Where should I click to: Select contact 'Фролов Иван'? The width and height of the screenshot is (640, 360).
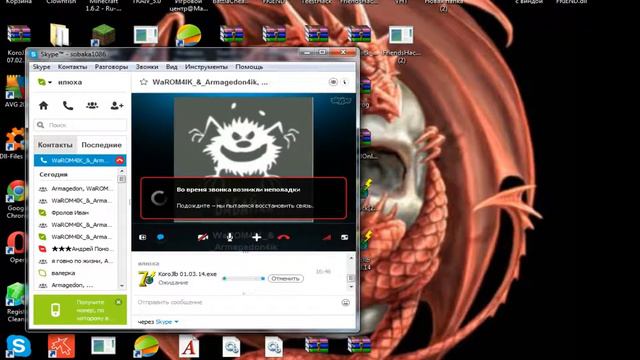coord(76,213)
